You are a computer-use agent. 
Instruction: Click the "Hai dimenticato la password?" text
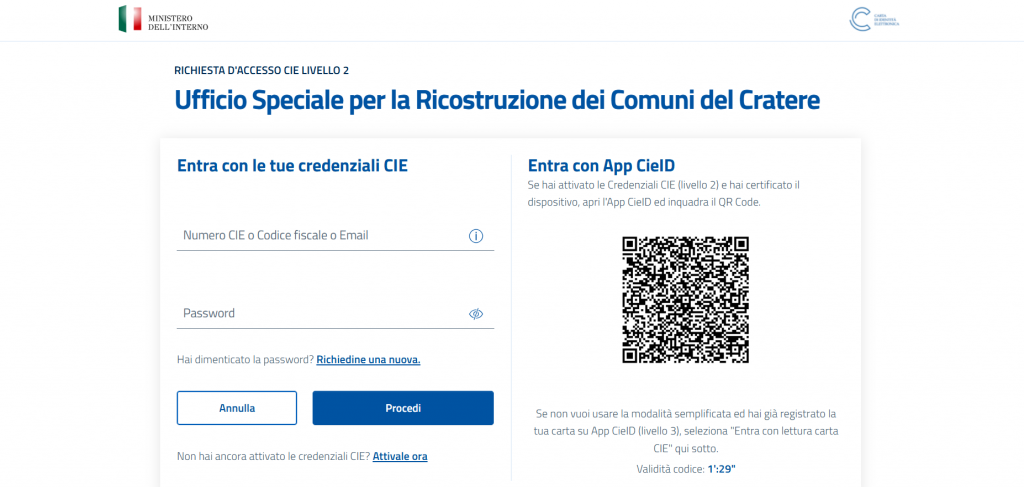tap(246, 360)
